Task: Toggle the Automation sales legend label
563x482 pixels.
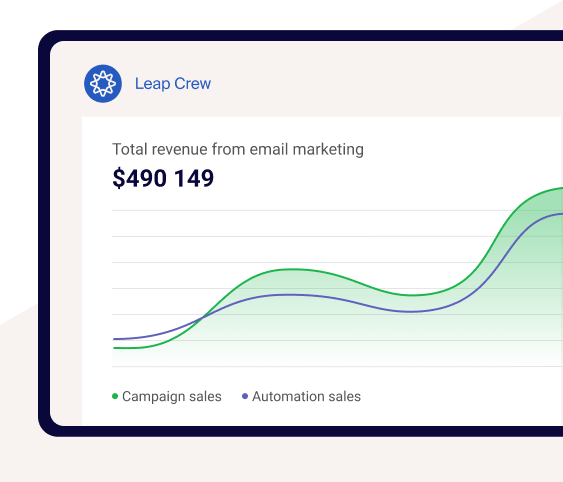Action: tap(306, 397)
